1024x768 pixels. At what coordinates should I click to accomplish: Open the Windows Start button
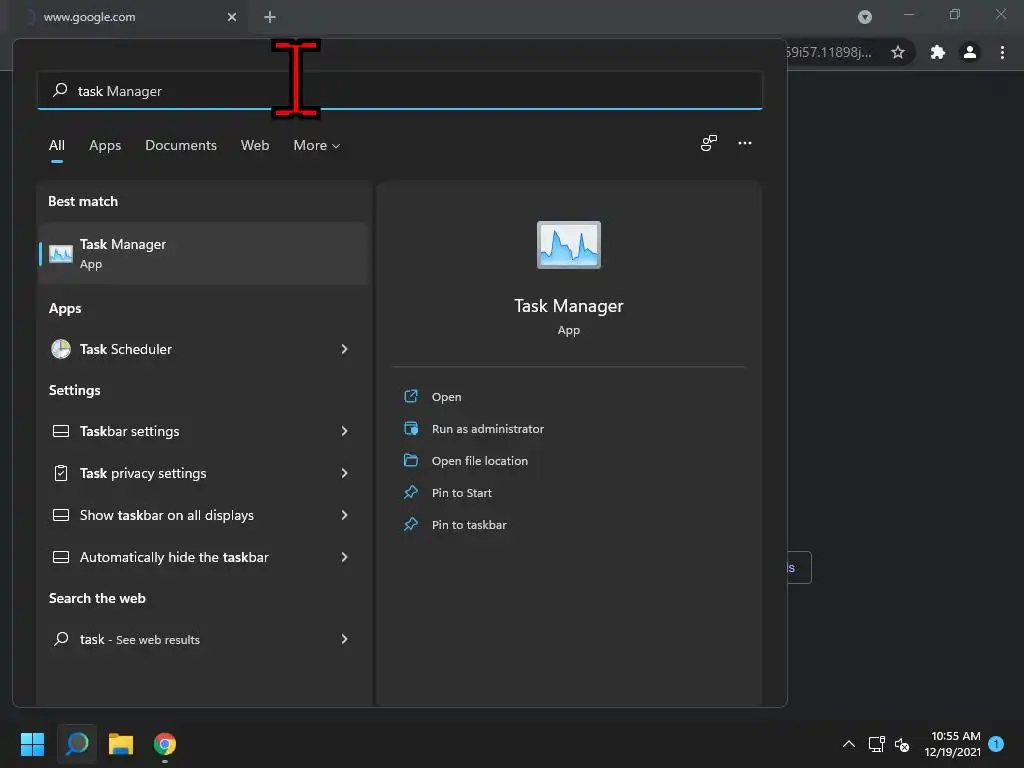pos(32,744)
